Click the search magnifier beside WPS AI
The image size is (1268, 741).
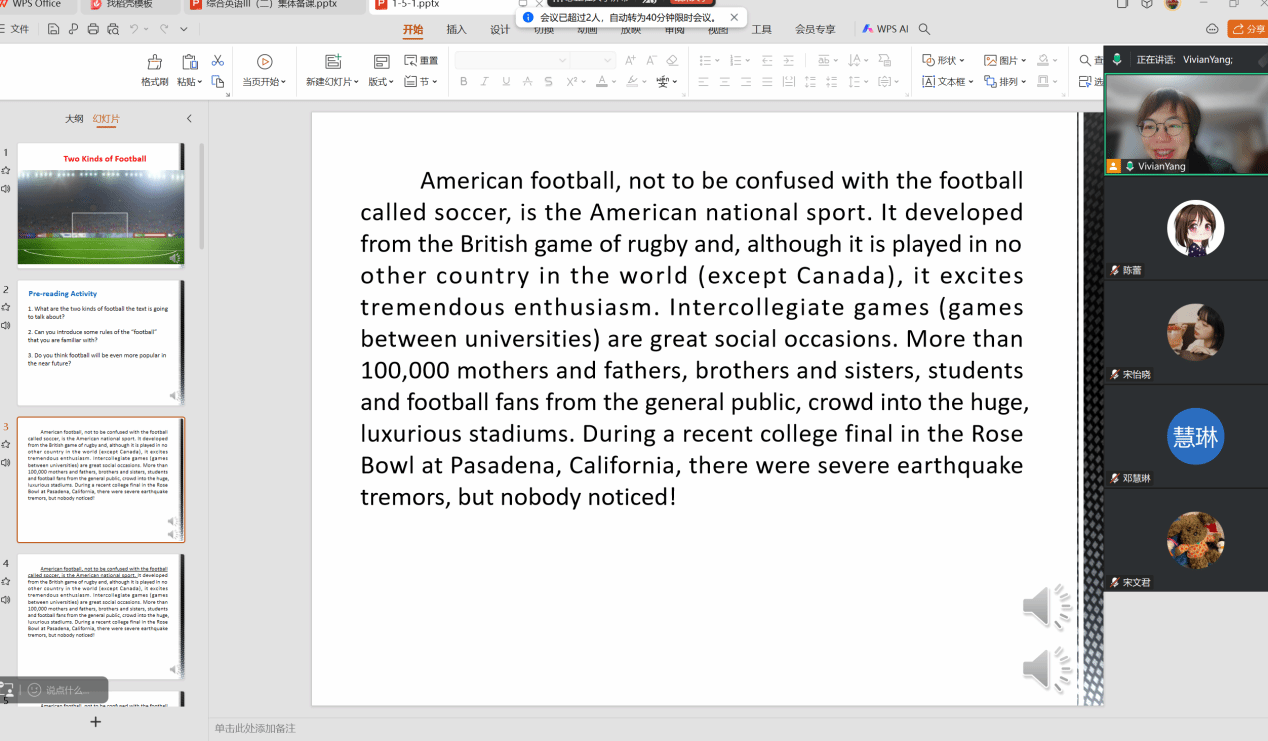pyautogui.click(x=924, y=30)
